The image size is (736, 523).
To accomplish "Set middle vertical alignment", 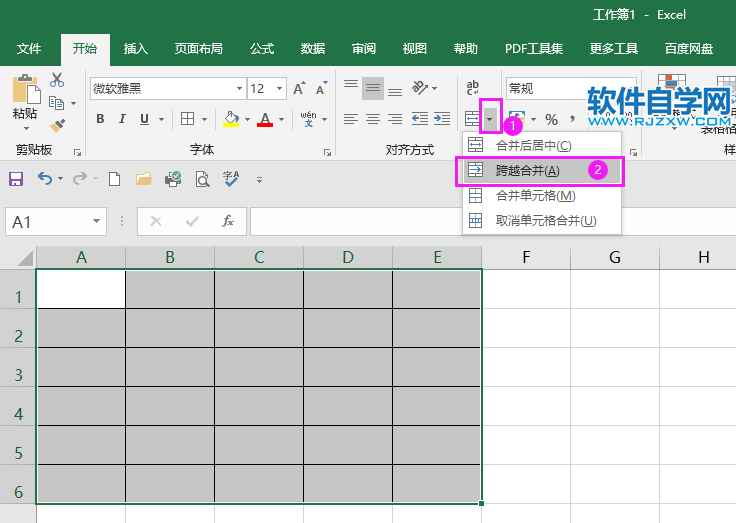I will pos(373,88).
